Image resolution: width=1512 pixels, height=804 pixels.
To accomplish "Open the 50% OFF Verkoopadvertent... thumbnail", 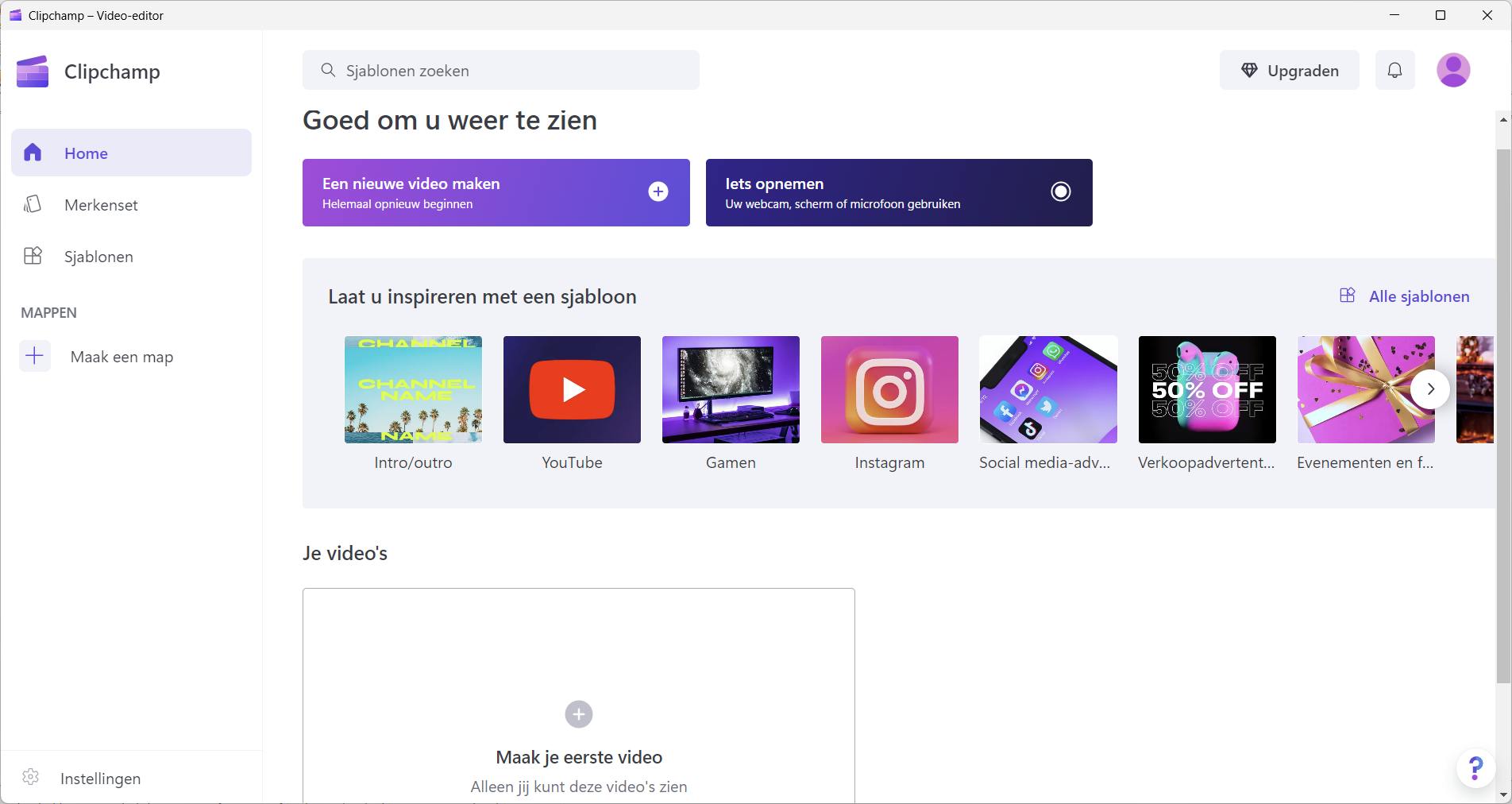I will pyautogui.click(x=1207, y=389).
